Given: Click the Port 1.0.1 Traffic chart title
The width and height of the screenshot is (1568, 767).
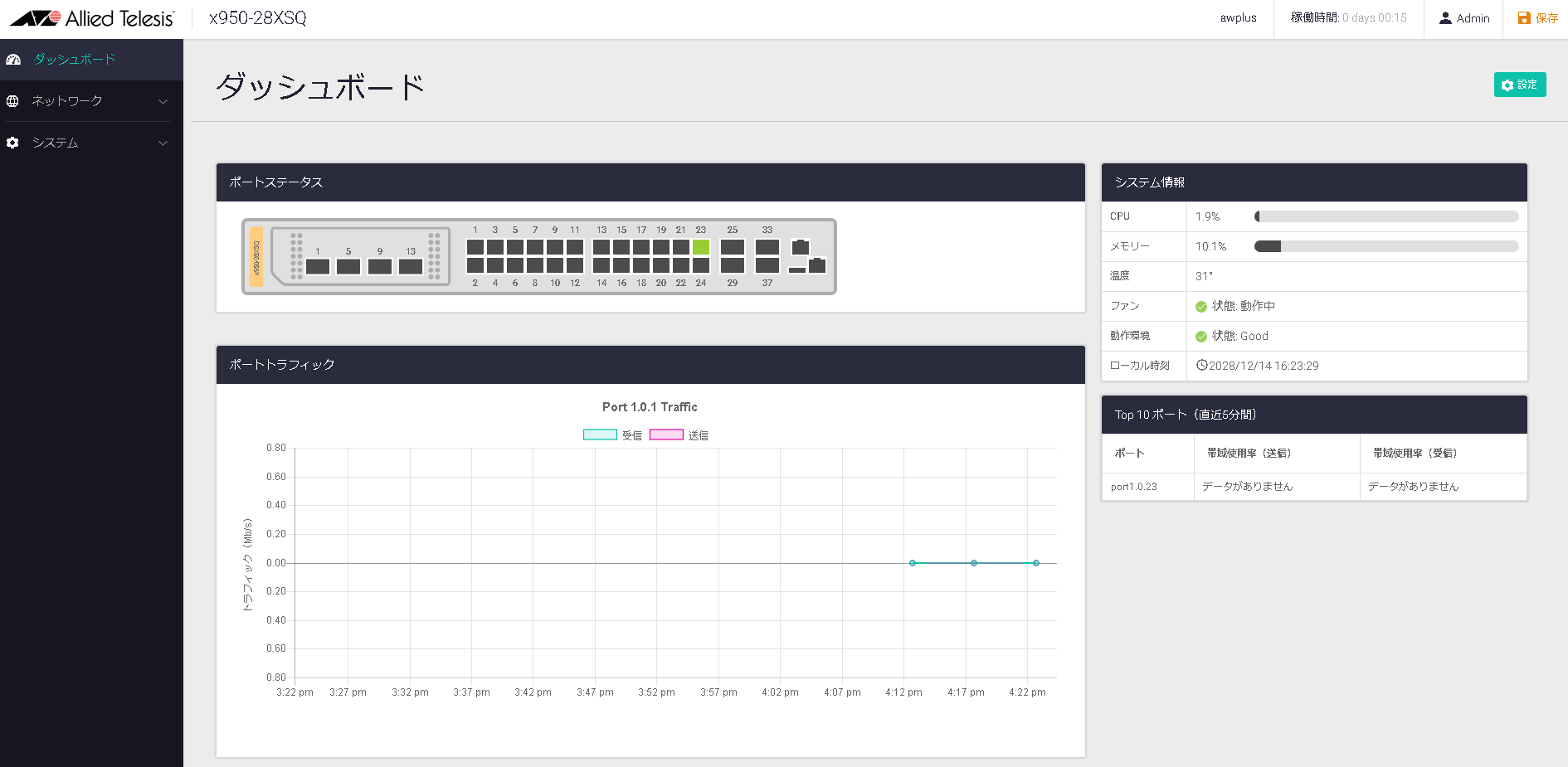Looking at the screenshot, I should pos(650,407).
